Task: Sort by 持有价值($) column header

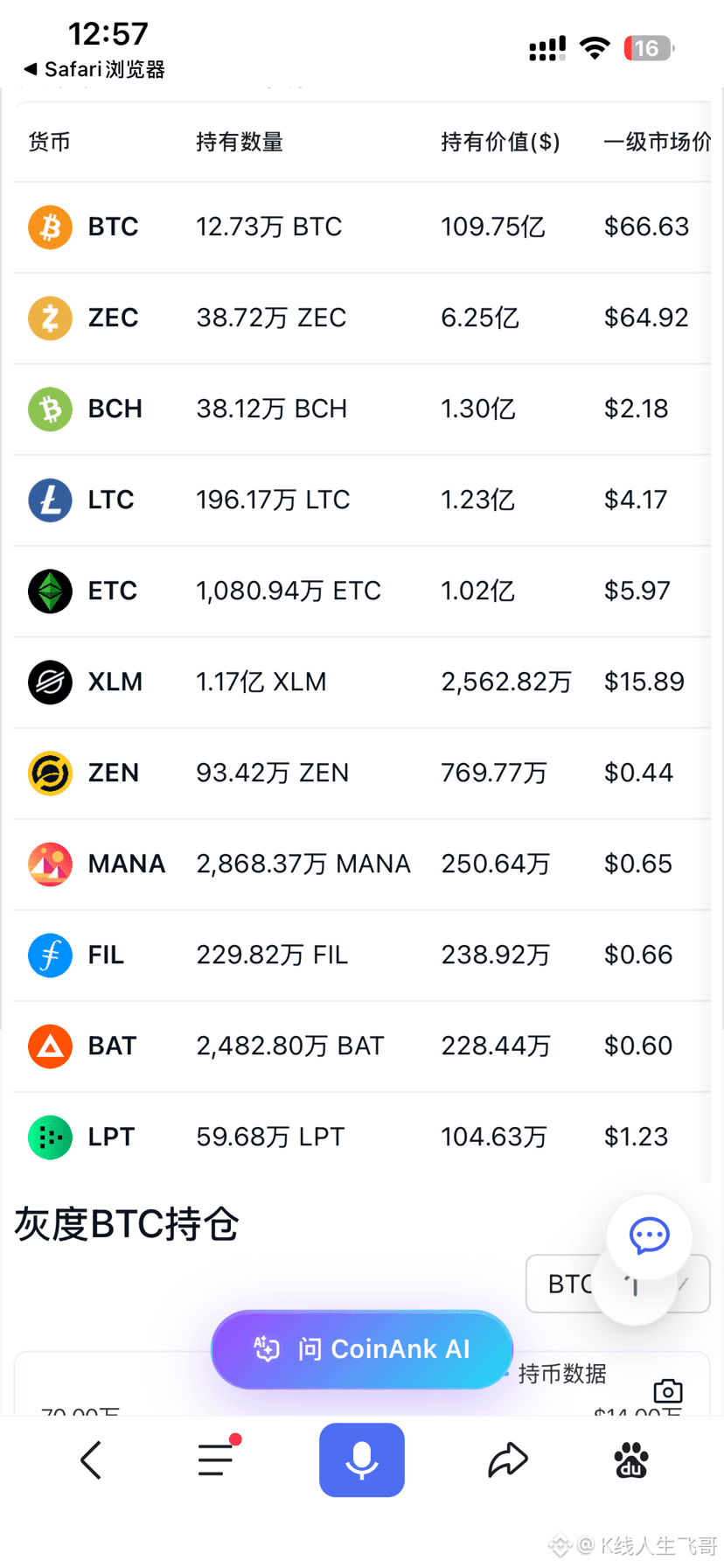Action: coord(500,142)
